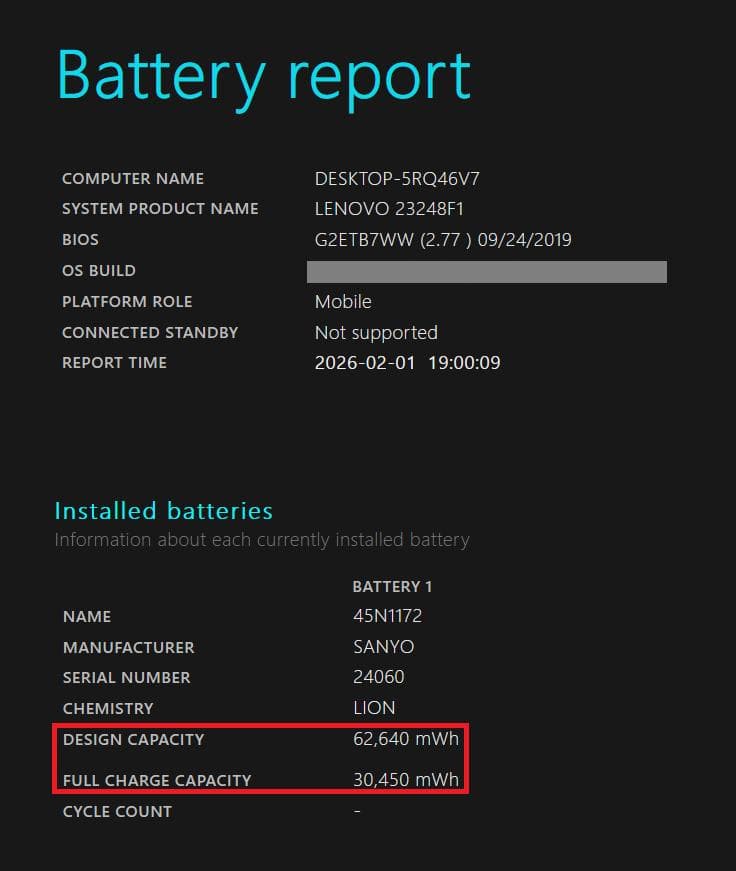Viewport: 736px width, 871px height.
Task: Click the 62,640 mWh design capacity value
Action: point(405,740)
